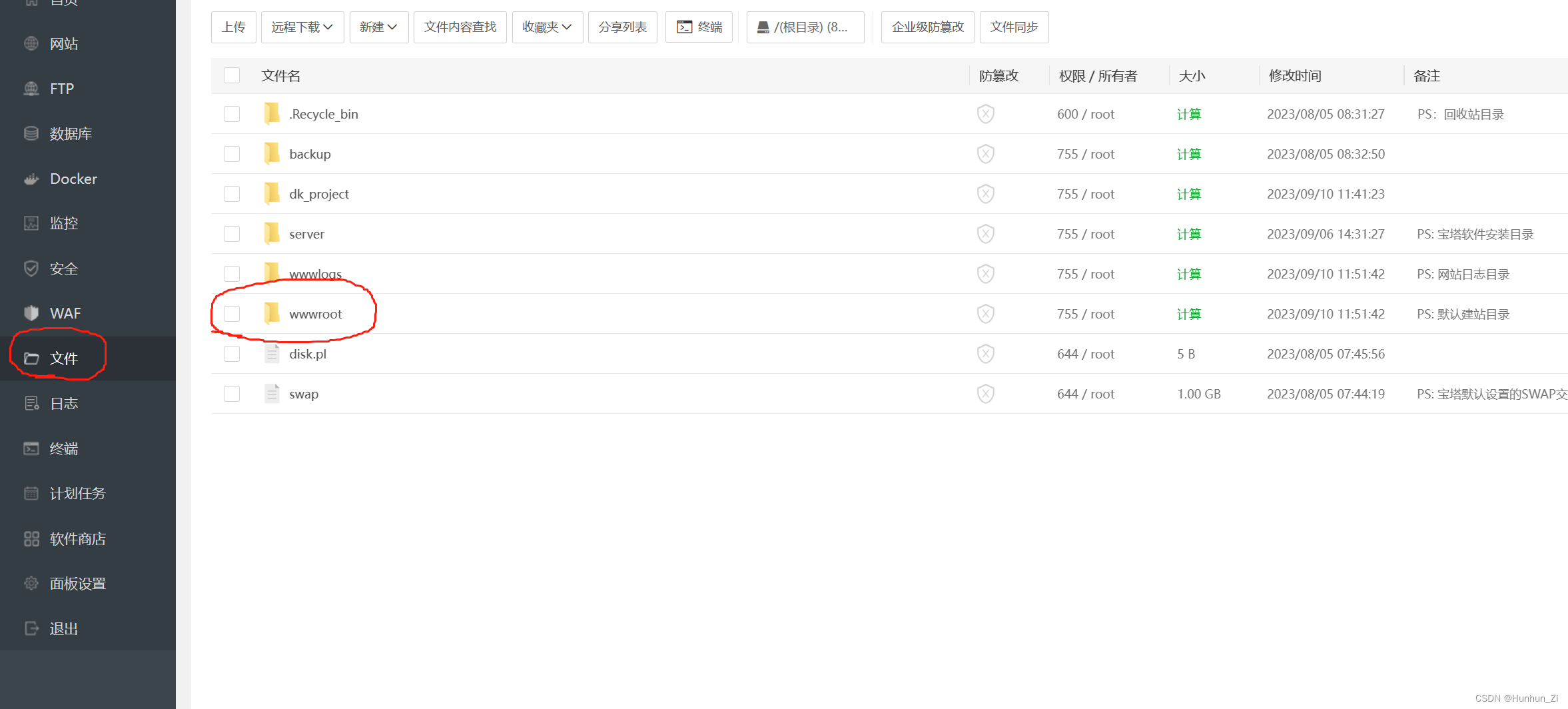Check the checkbox next to wwwroot folder
The height and width of the screenshot is (709, 1568).
(231, 313)
